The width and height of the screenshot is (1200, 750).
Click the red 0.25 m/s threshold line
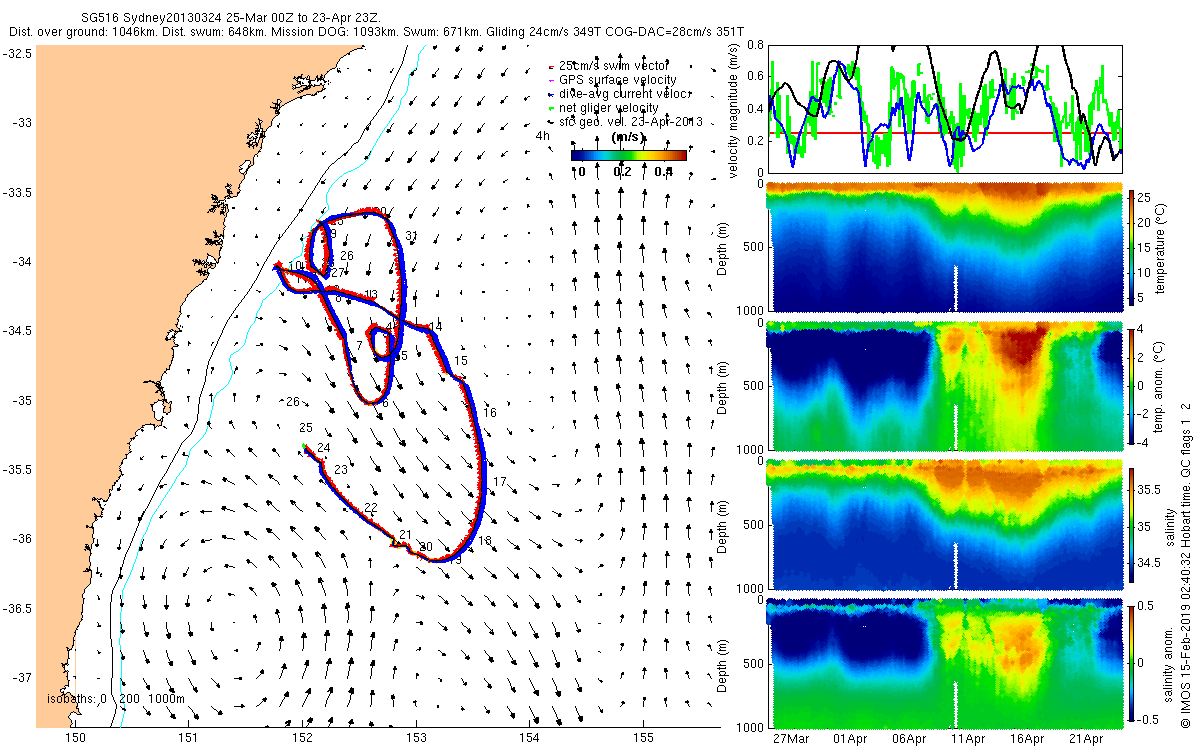(x=943, y=132)
